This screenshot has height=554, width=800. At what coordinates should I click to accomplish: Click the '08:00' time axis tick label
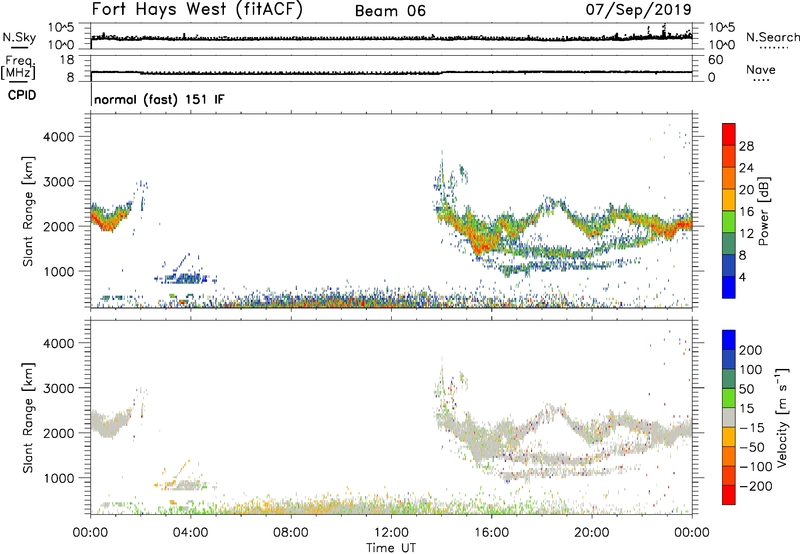coord(291,533)
